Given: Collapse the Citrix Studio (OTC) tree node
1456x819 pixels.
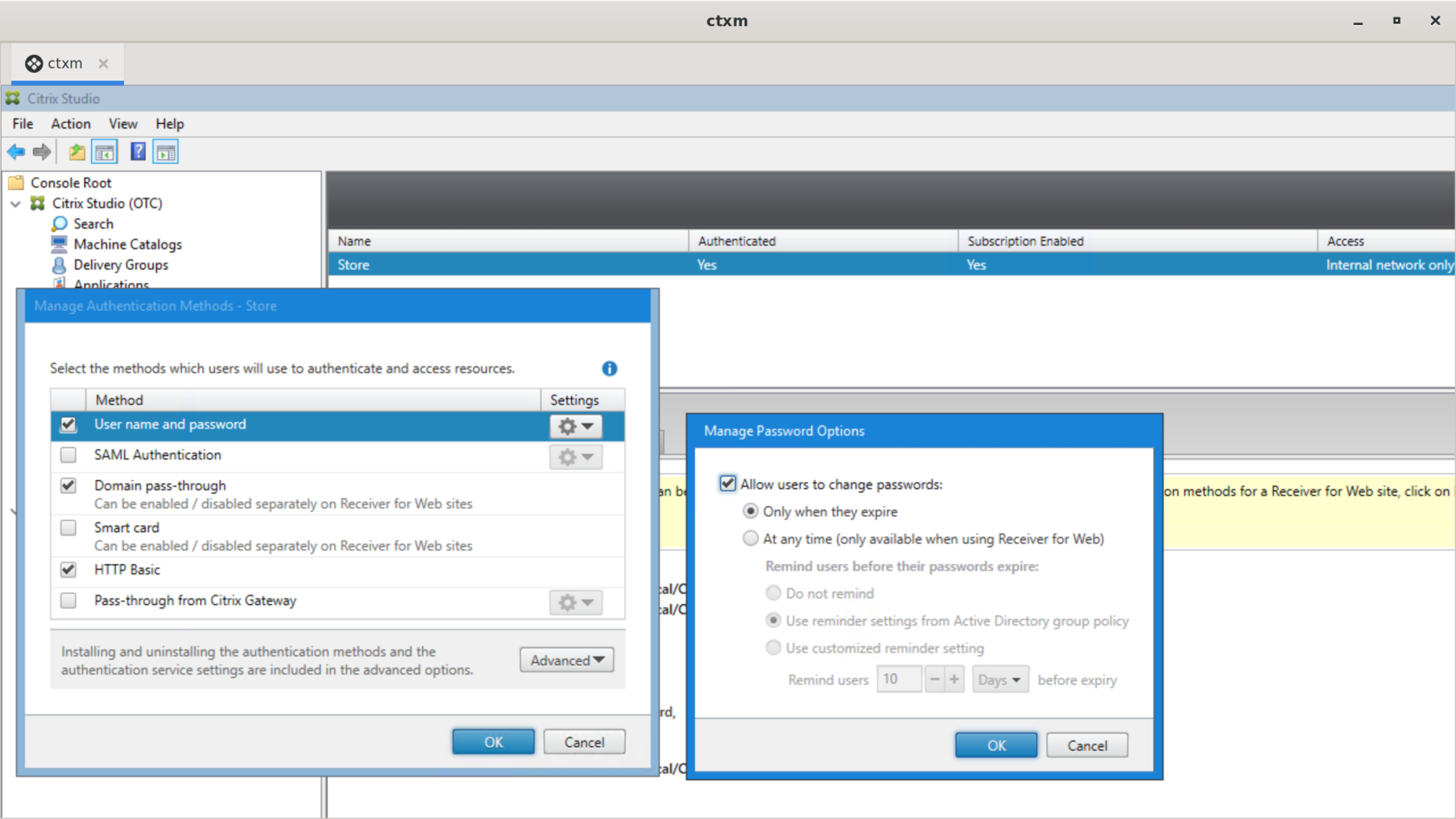Looking at the screenshot, I should 16,204.
